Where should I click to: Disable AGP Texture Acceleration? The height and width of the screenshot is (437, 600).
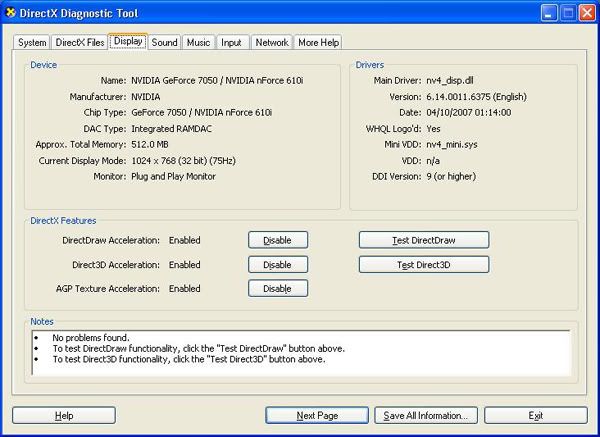click(x=278, y=289)
